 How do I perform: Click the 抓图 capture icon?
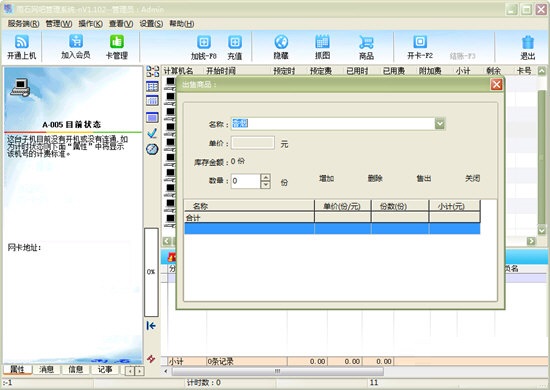(322, 42)
